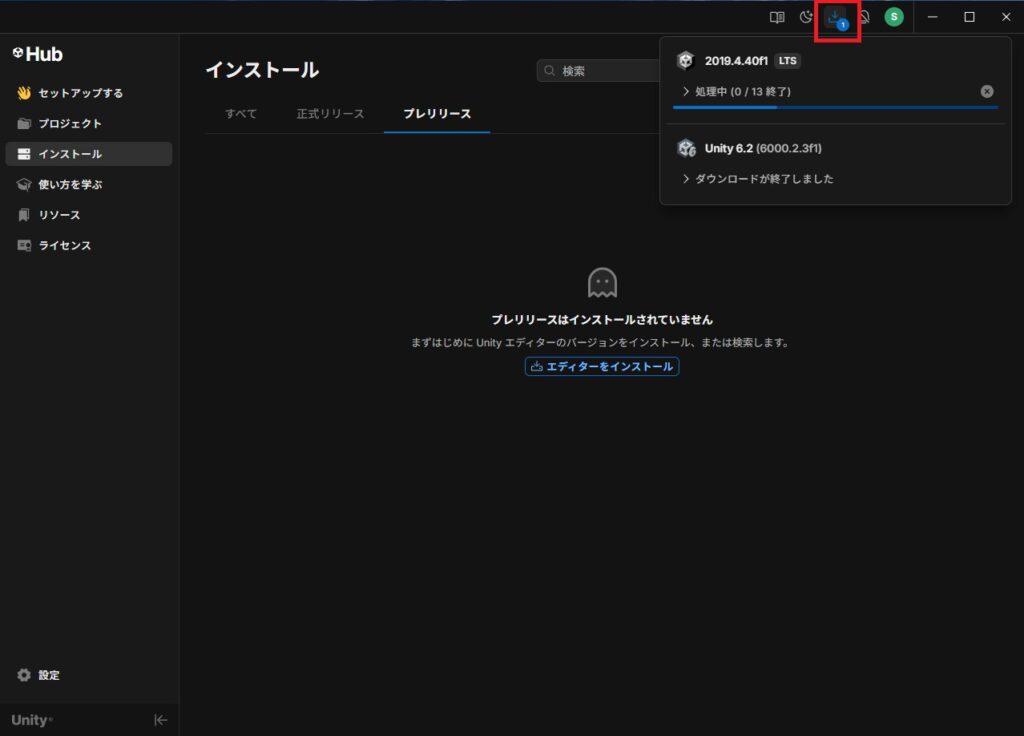Click the 2019.4.40f1 version title
1024x736 pixels.
(x=736, y=61)
